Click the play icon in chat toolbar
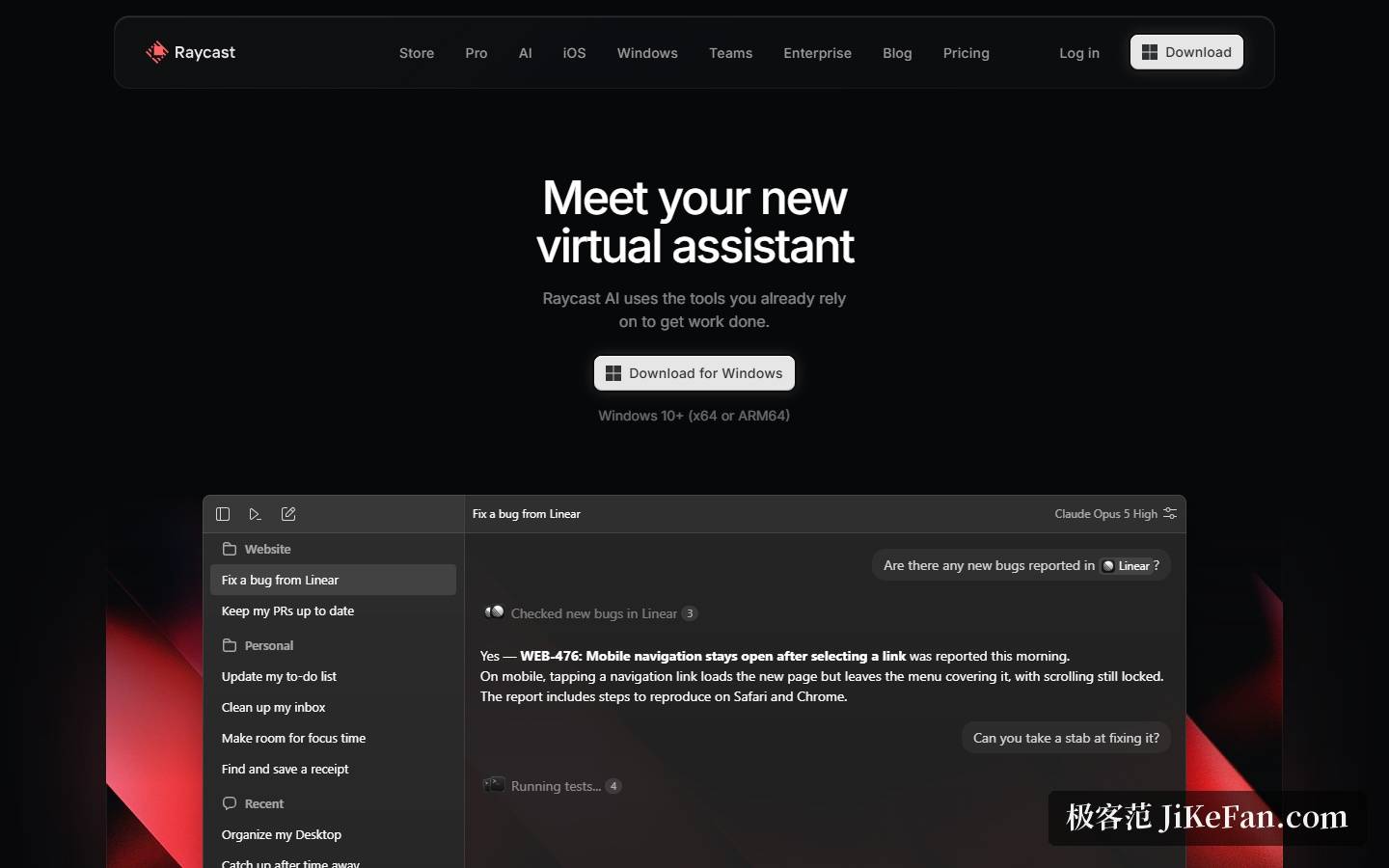Screen dimensions: 1389x868 click(x=255, y=514)
